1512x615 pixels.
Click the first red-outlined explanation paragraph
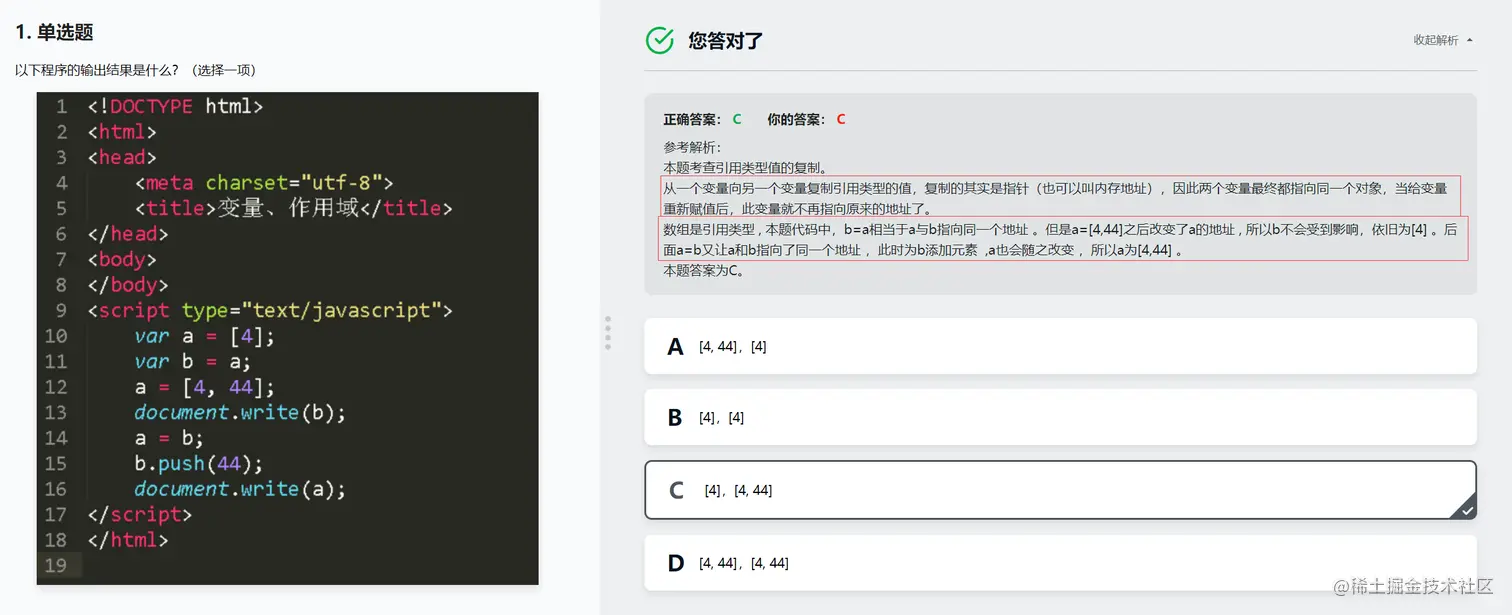(x=1059, y=197)
